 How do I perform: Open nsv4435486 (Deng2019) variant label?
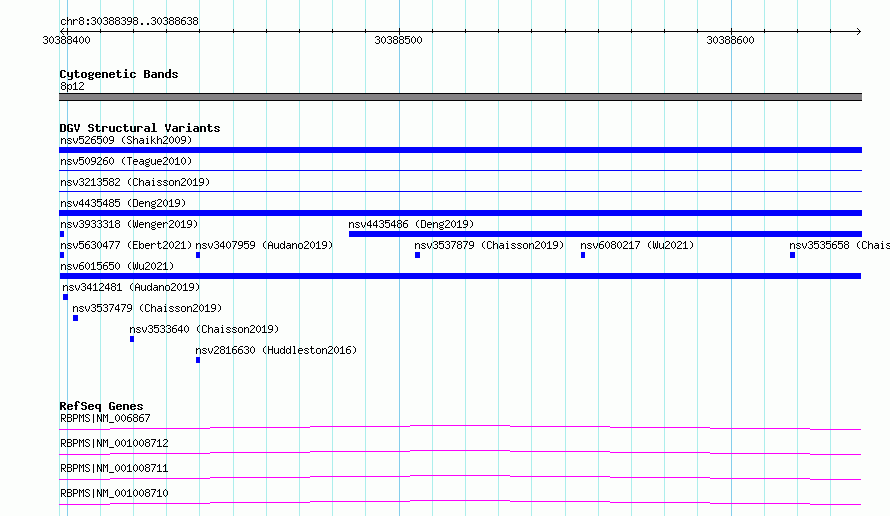pyautogui.click(x=411, y=224)
